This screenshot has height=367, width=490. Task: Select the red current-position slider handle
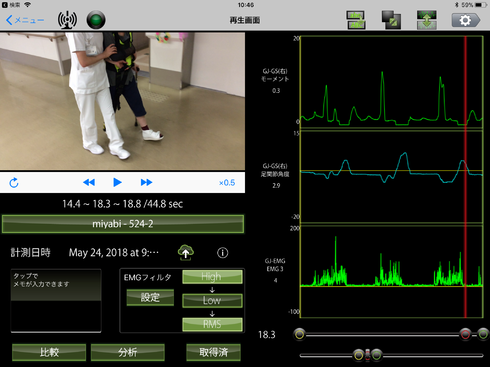[x=465, y=334]
